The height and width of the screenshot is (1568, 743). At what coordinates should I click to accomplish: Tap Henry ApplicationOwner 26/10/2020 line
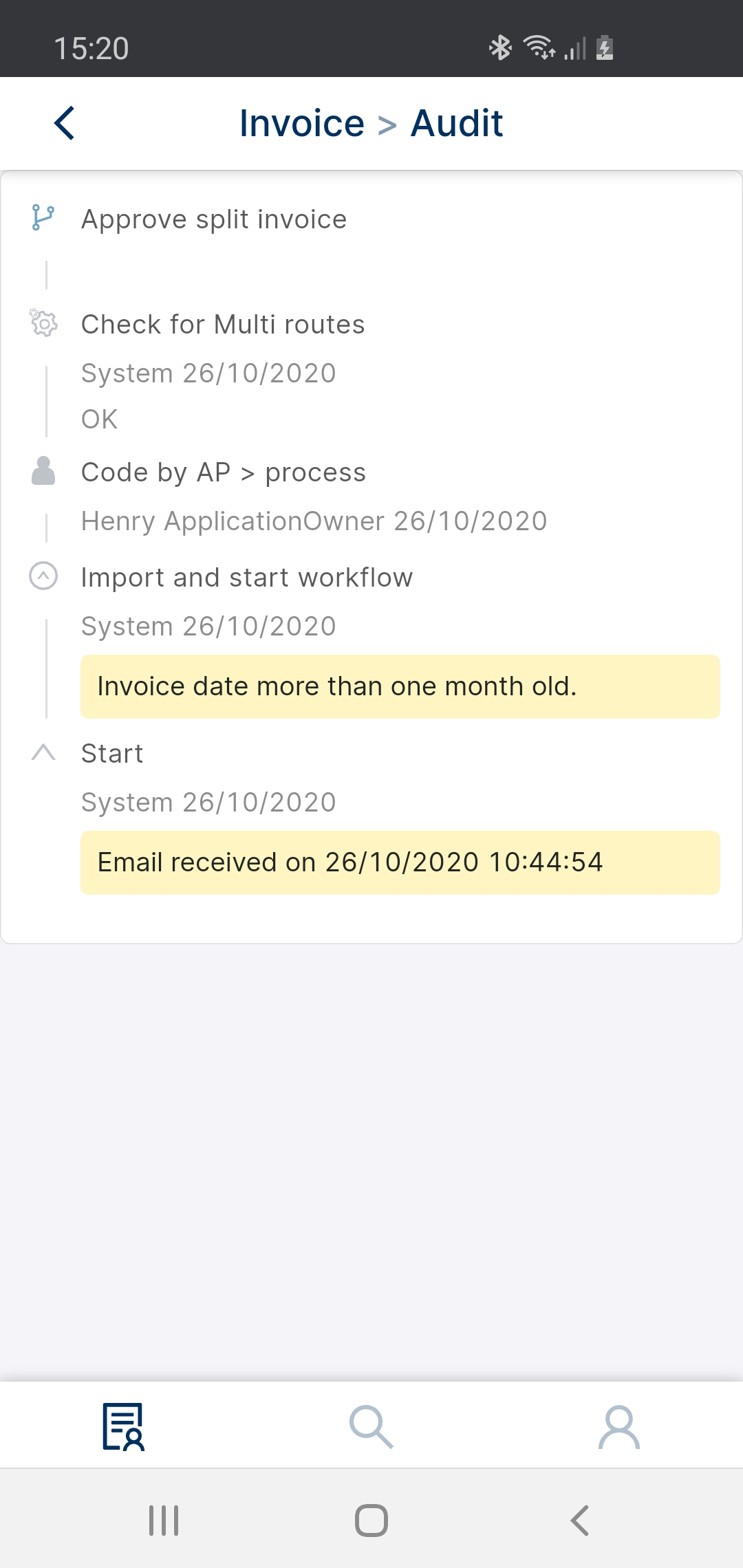tap(314, 521)
